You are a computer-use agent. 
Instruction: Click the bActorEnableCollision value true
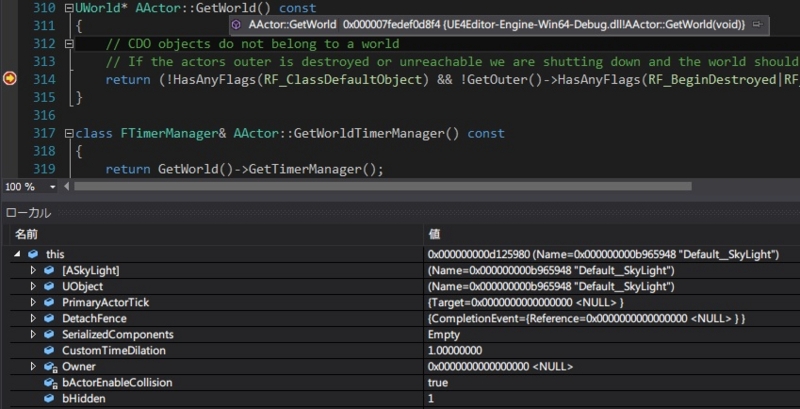pos(438,382)
